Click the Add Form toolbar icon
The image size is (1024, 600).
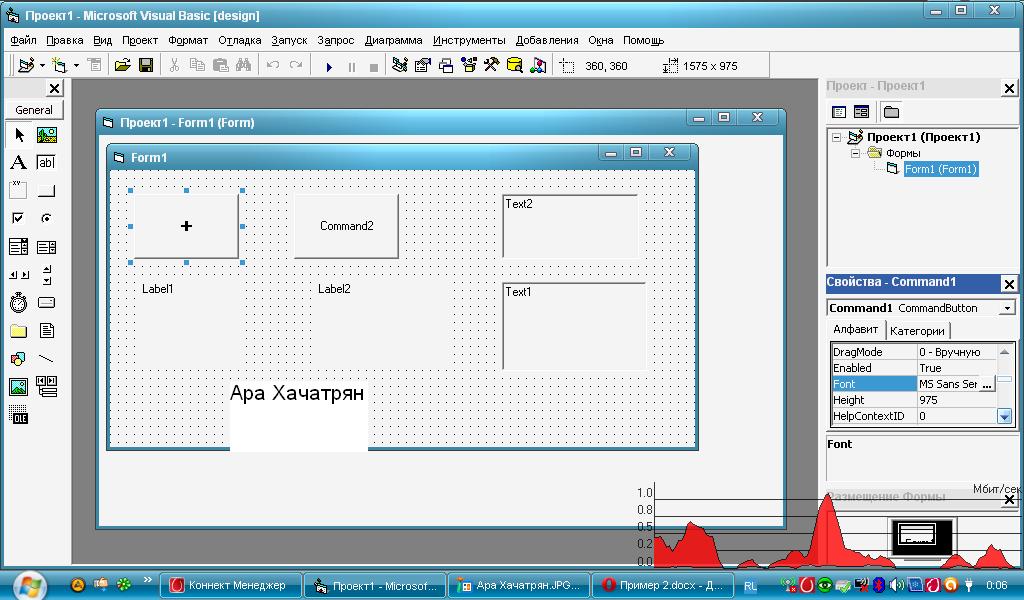(60, 65)
